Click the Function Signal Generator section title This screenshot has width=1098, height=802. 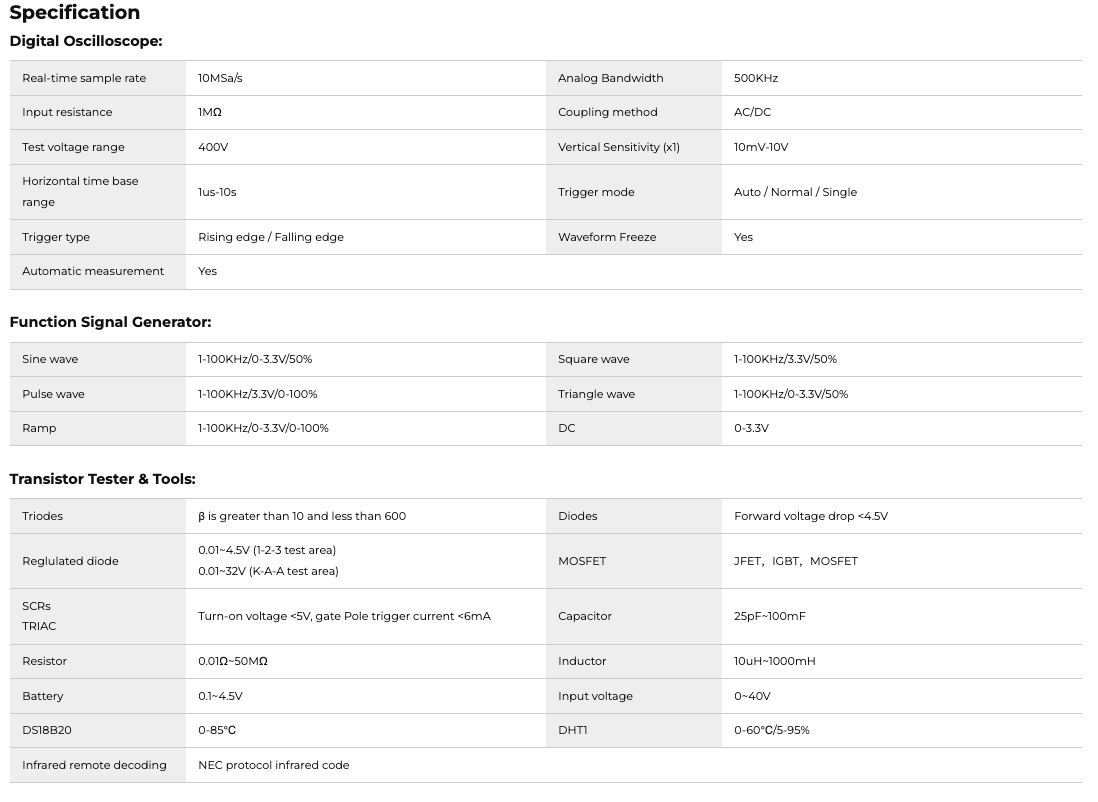tap(110, 322)
